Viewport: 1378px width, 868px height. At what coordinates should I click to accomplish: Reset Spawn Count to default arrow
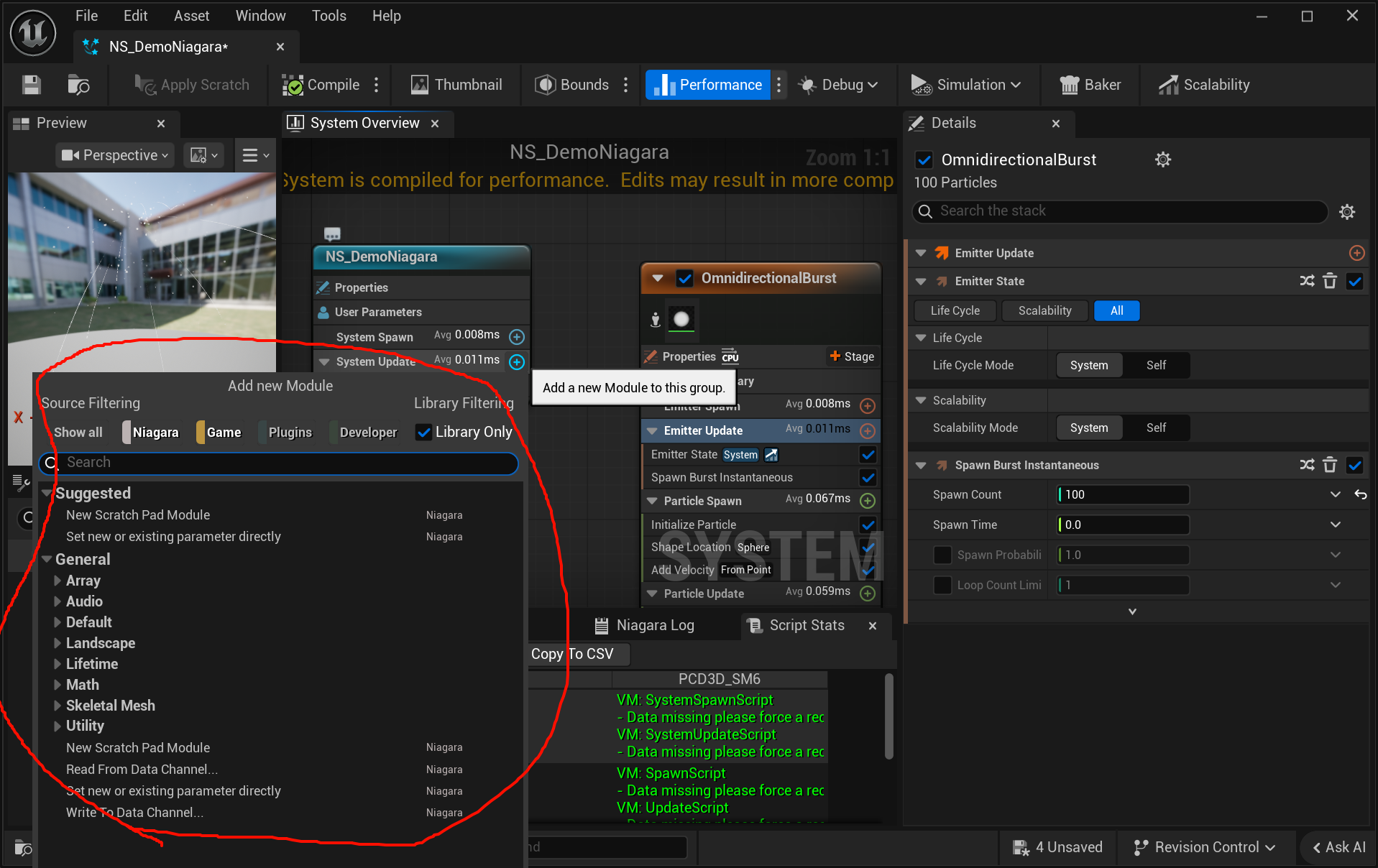(1361, 494)
